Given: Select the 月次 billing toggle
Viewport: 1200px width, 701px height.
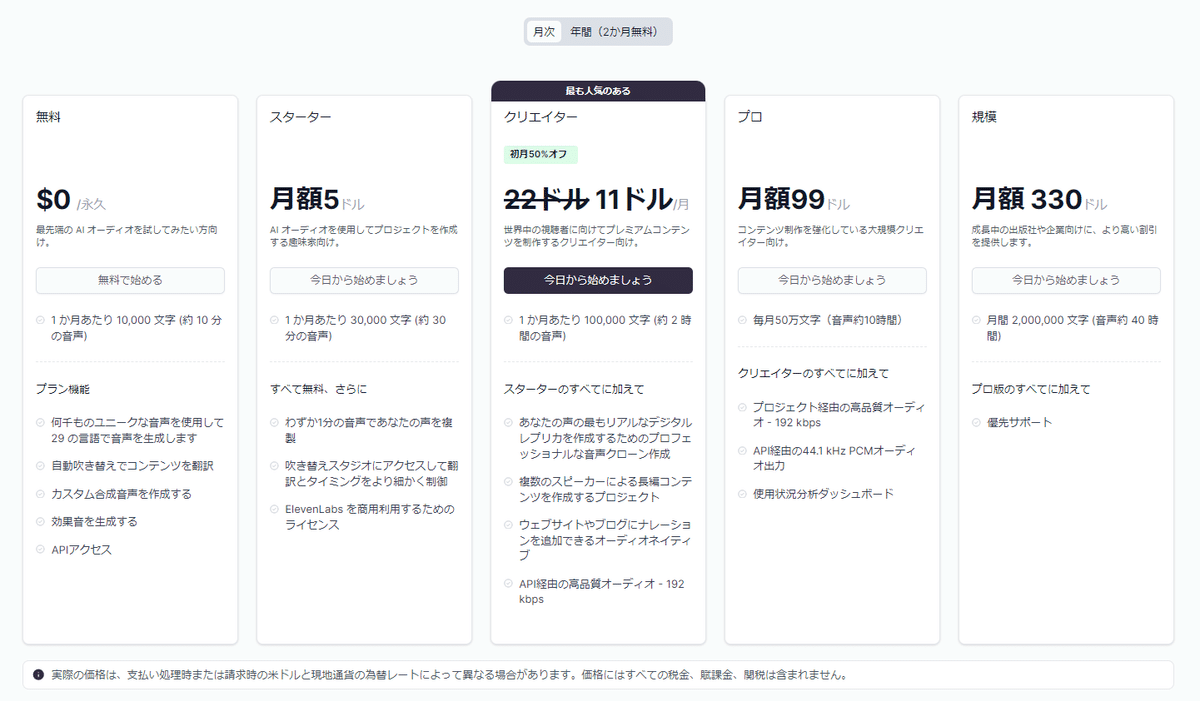Looking at the screenshot, I should click(x=544, y=32).
